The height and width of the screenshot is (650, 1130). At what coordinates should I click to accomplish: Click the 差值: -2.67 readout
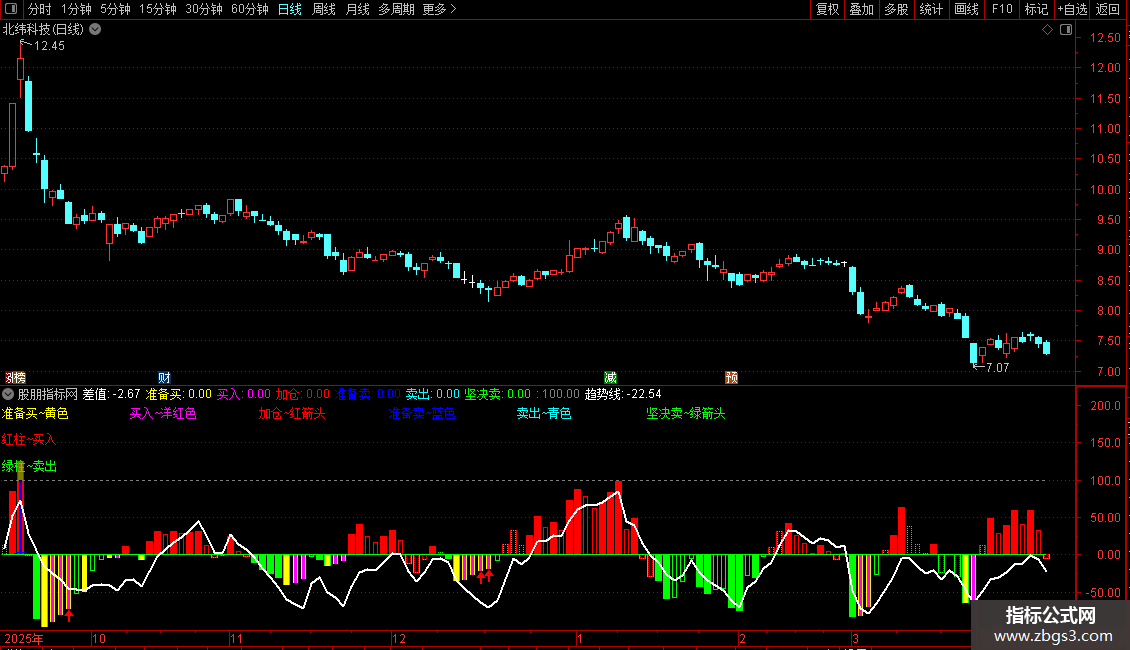(x=111, y=394)
